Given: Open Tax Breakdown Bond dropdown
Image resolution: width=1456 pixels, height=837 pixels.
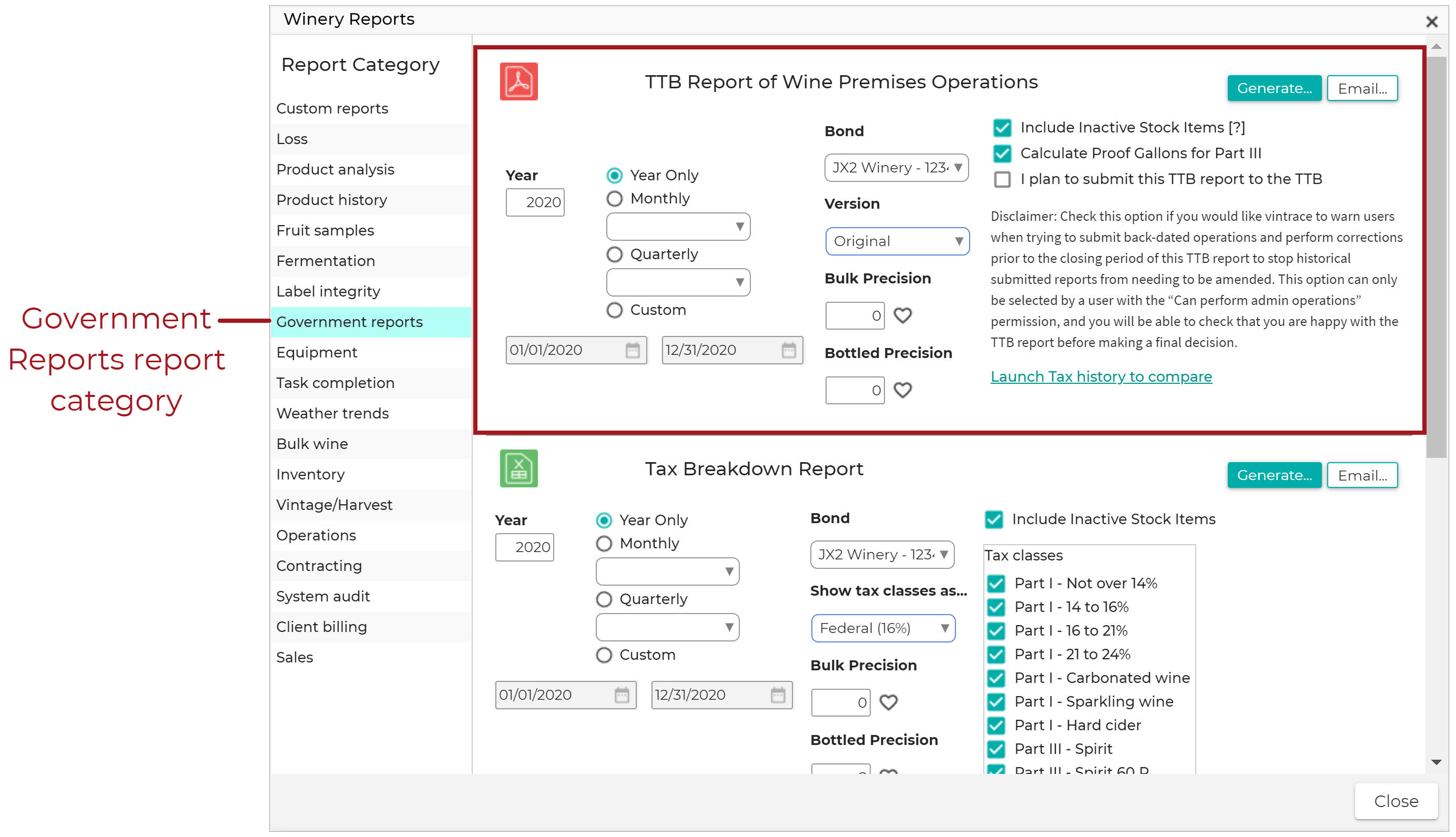Looking at the screenshot, I should pyautogui.click(x=882, y=555).
